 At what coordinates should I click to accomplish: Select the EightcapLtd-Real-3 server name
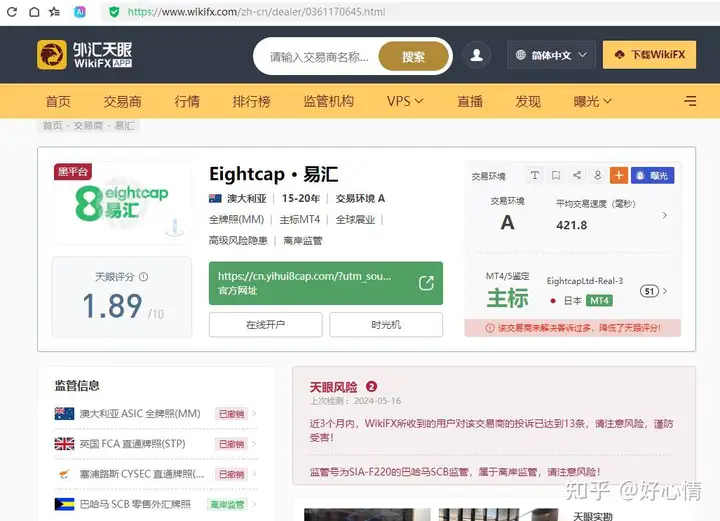click(x=585, y=281)
